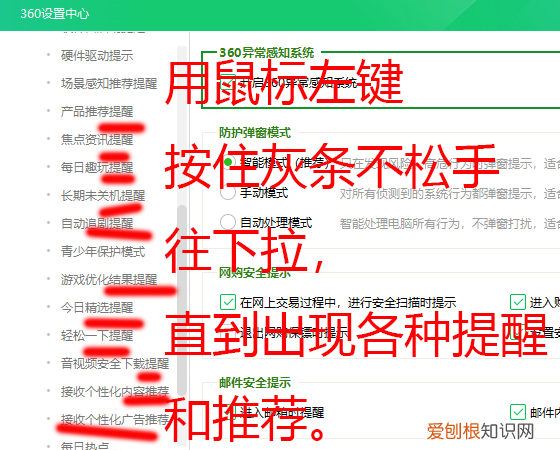Select 接收个性化广告推荐 in the sidebar
The height and width of the screenshot is (450, 560).
tap(115, 419)
